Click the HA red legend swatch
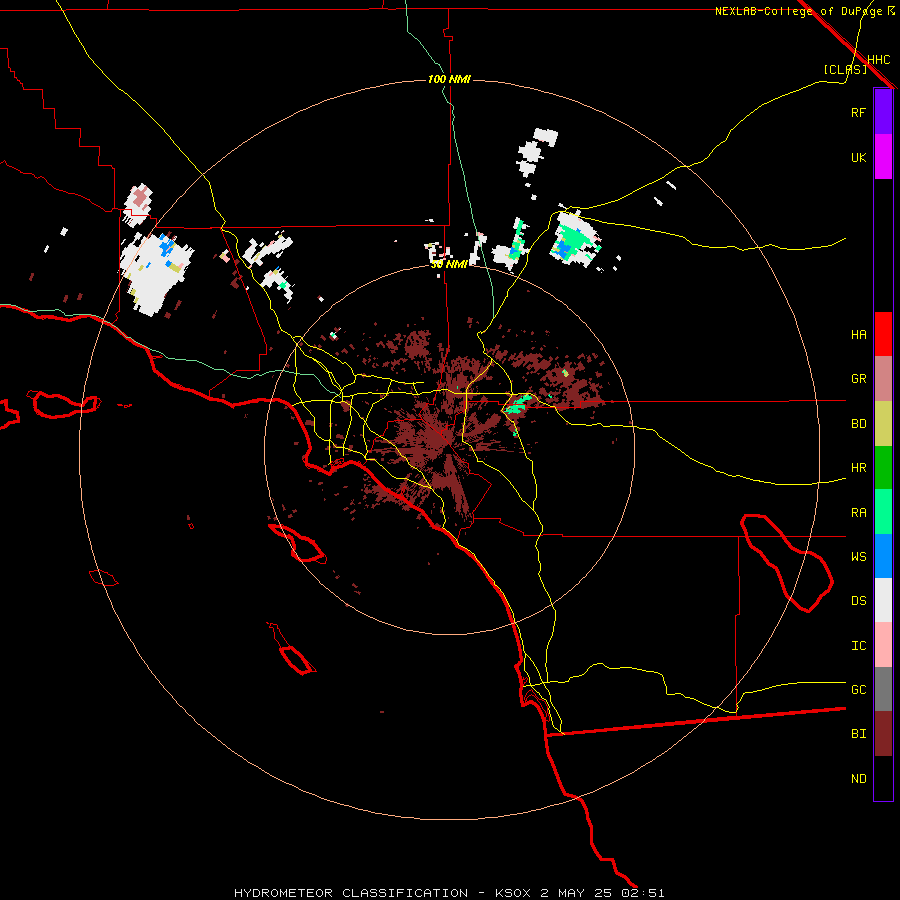 [x=883, y=334]
